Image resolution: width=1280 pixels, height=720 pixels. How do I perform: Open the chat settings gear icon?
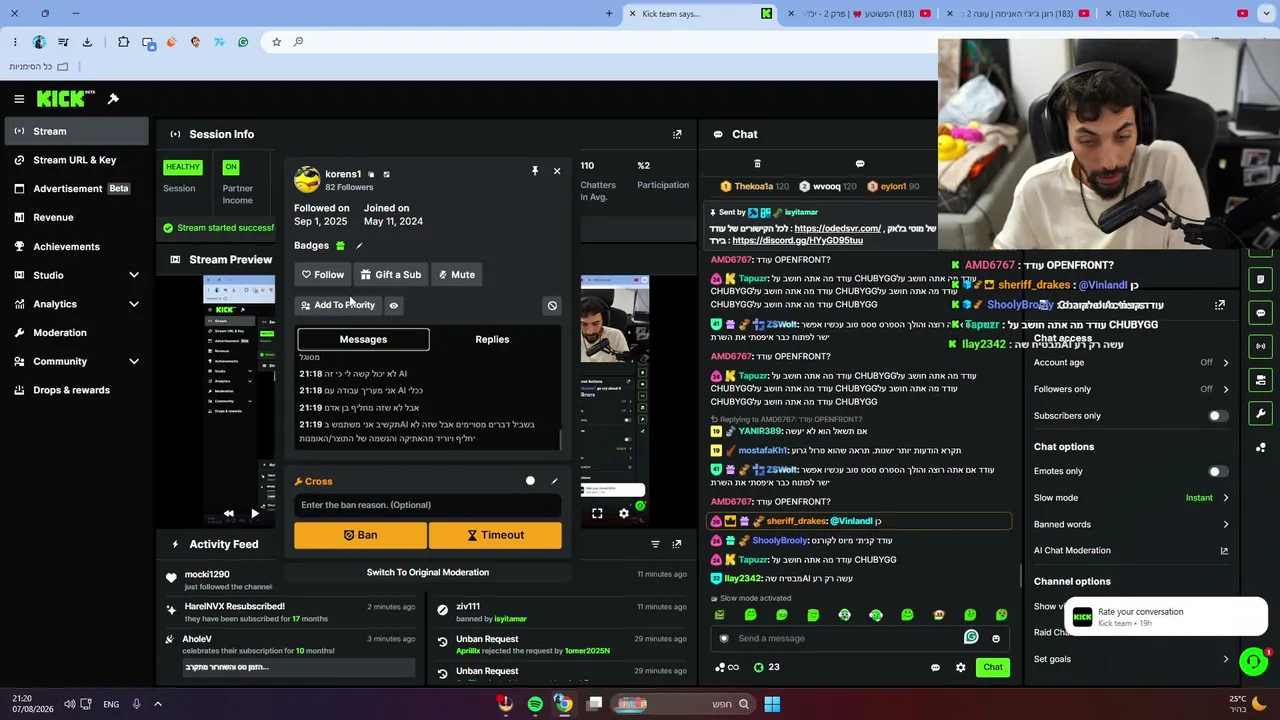961,667
